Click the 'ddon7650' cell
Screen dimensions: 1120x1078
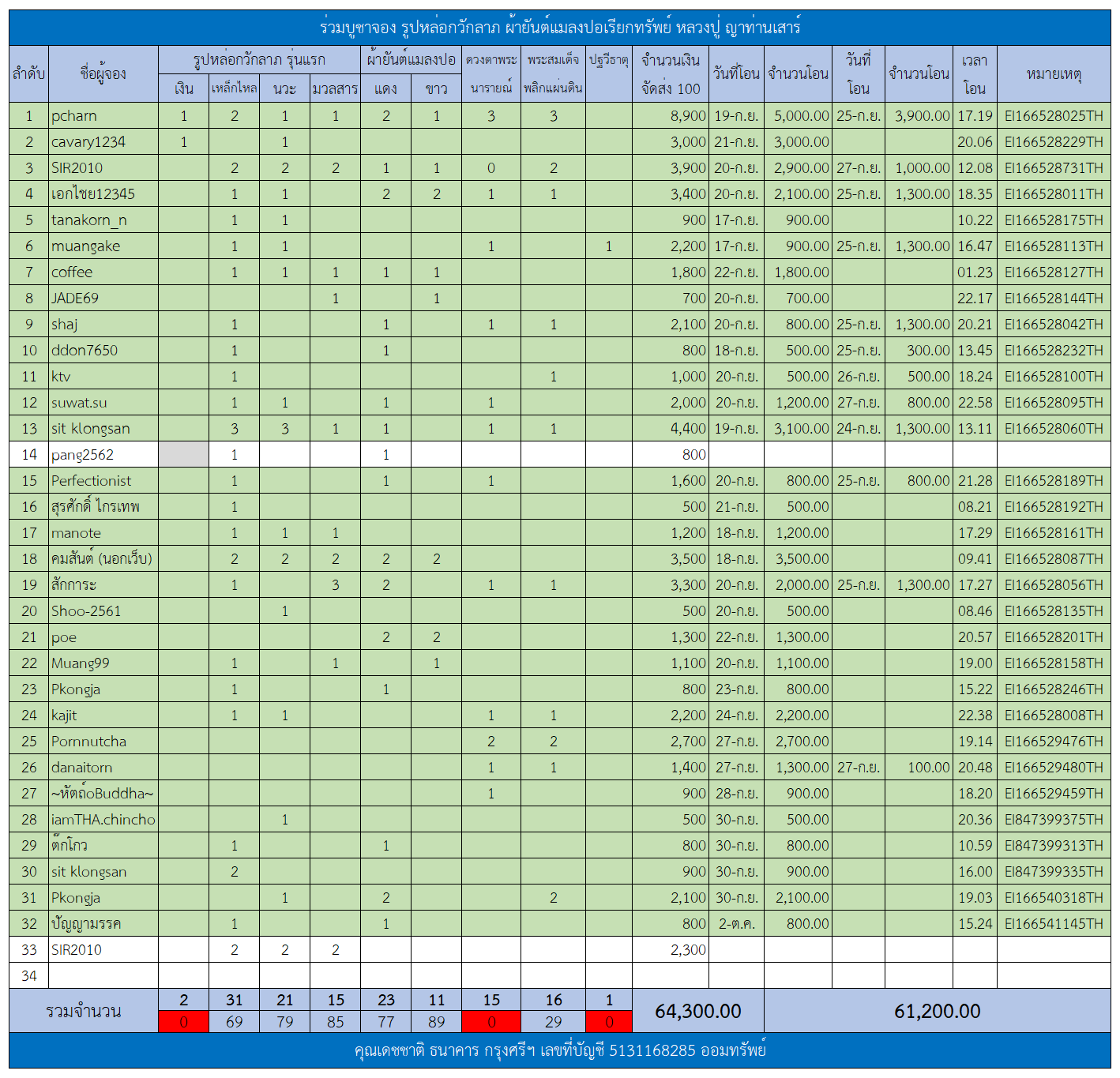[103, 351]
